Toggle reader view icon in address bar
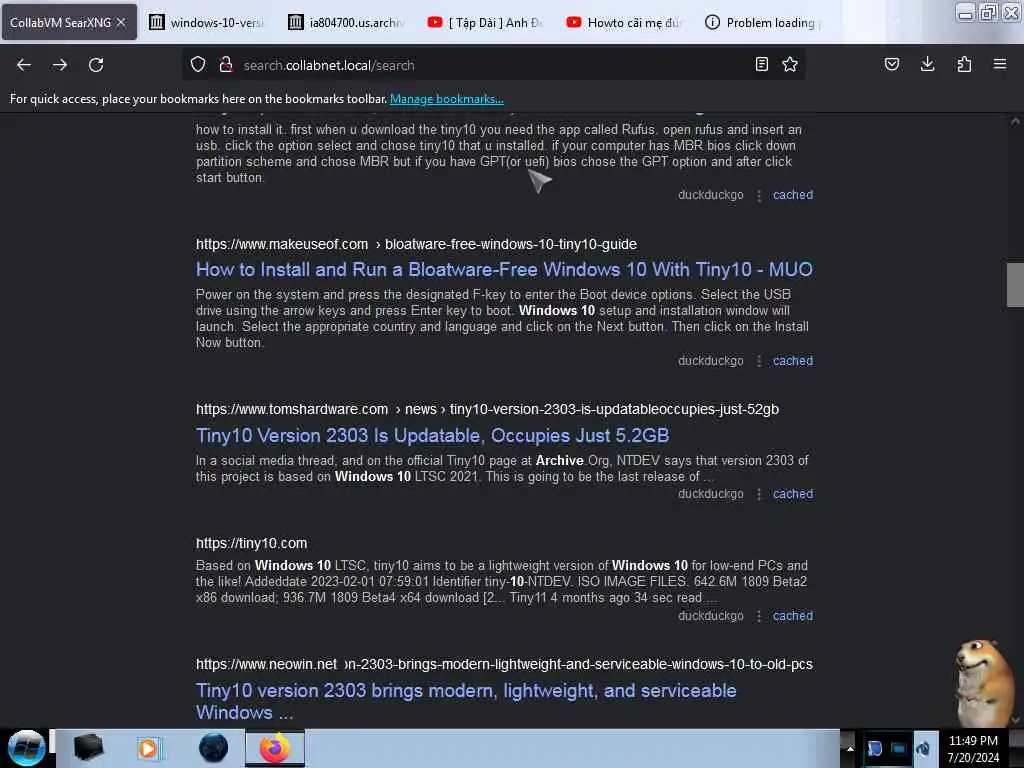This screenshot has width=1024, height=768. tap(761, 64)
